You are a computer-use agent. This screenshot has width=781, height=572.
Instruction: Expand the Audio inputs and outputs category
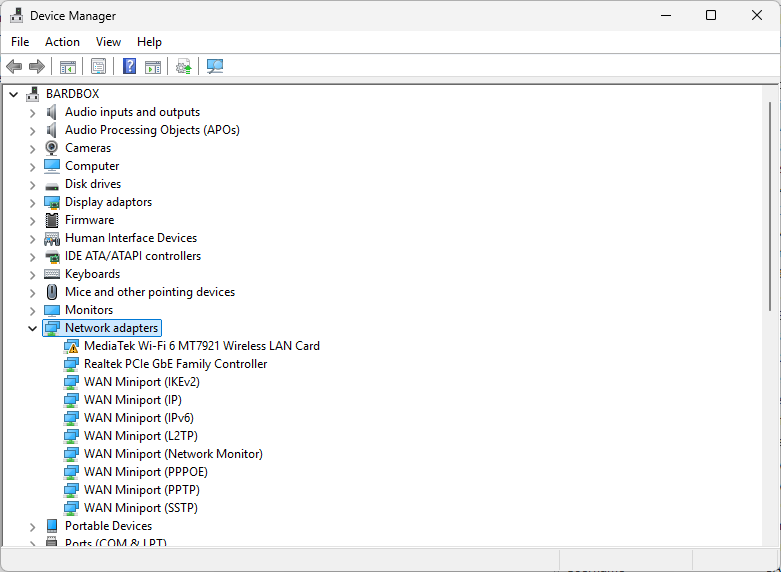pyautogui.click(x=32, y=113)
